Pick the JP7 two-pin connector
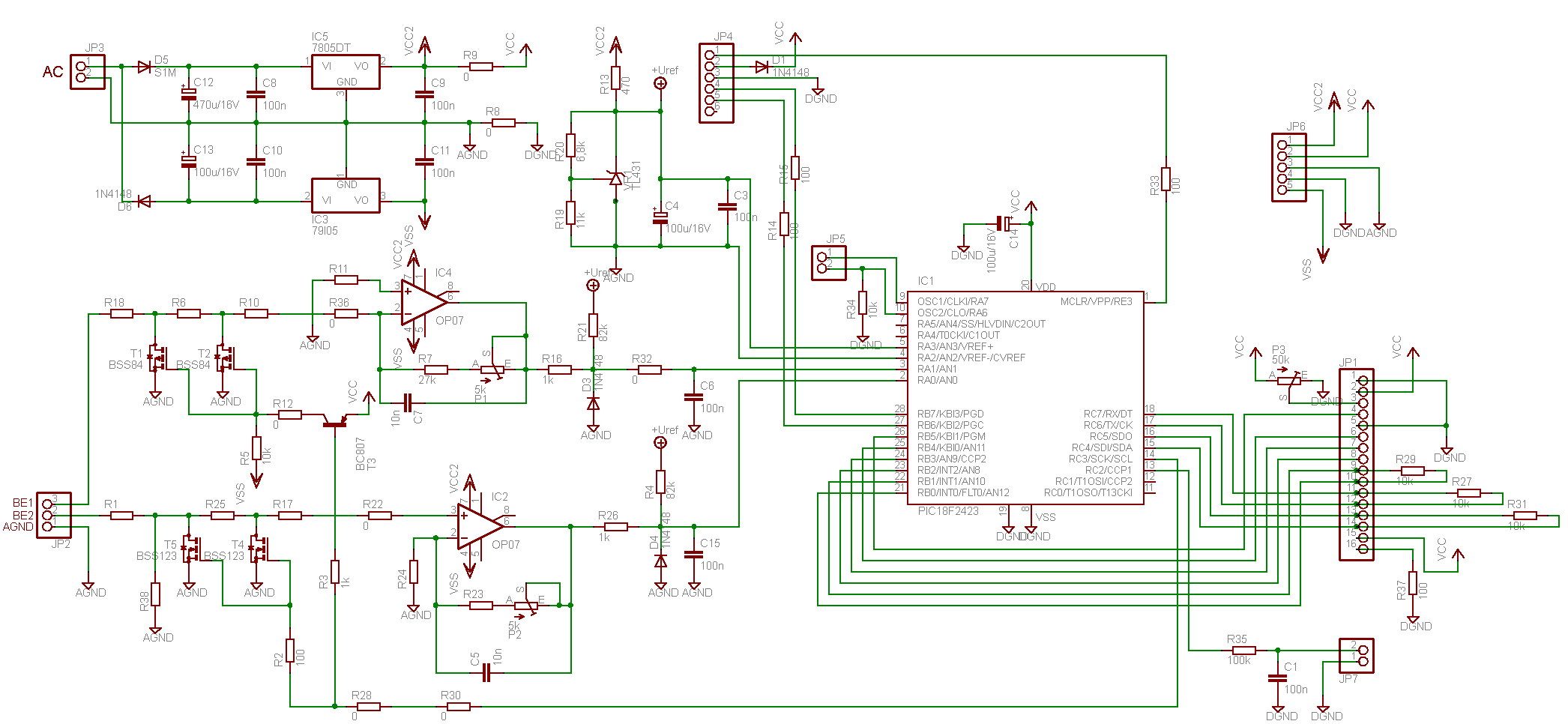This screenshot has width=1568, height=724. tap(1357, 656)
